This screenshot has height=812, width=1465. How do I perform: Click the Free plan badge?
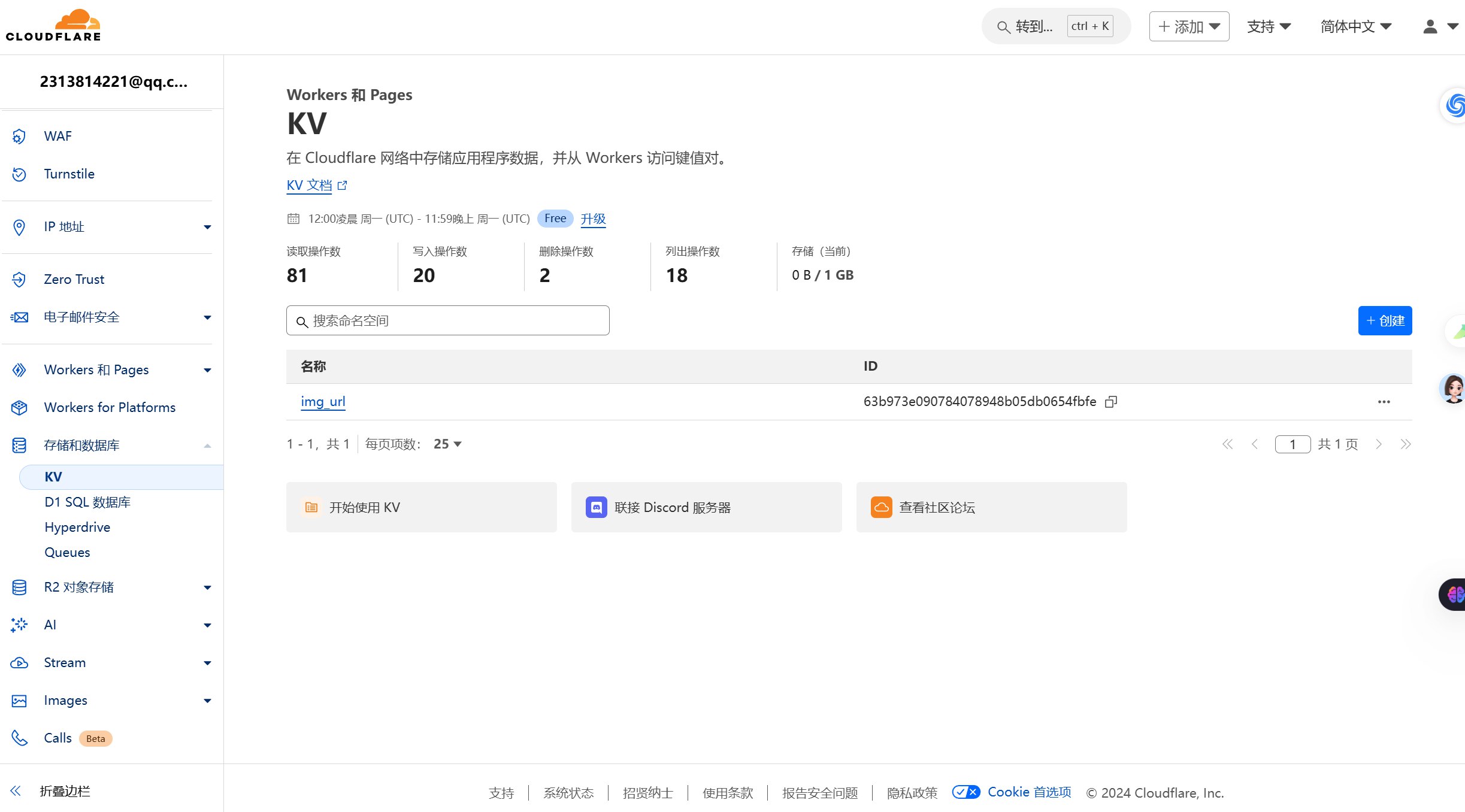point(555,219)
